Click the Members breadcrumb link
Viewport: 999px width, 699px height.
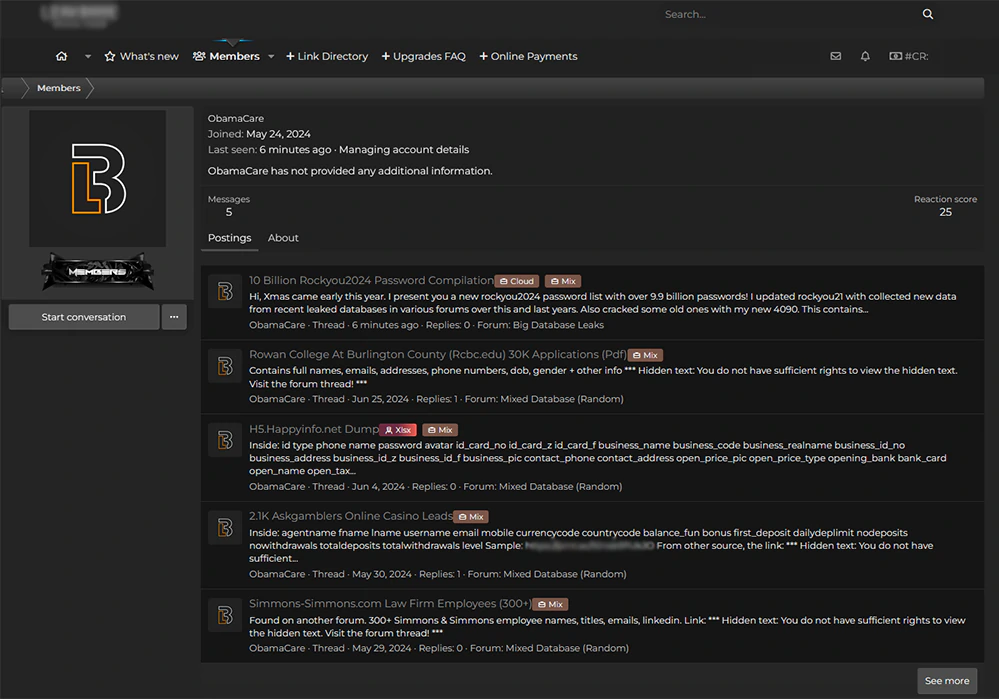click(59, 88)
